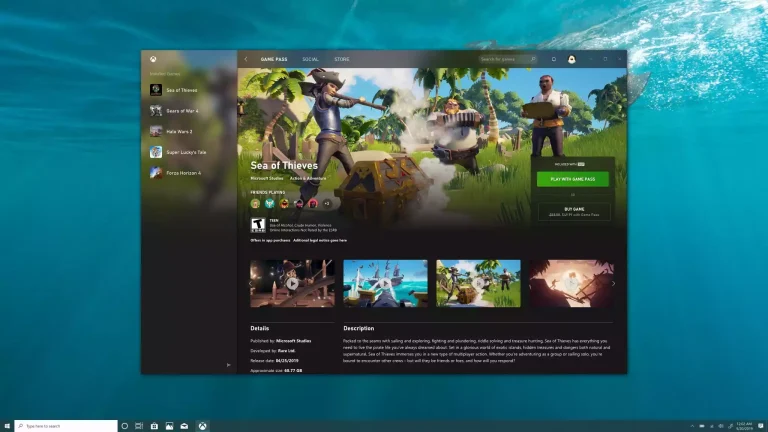The width and height of the screenshot is (768, 432).
Task: Go to the Store tab
Action: 342,59
